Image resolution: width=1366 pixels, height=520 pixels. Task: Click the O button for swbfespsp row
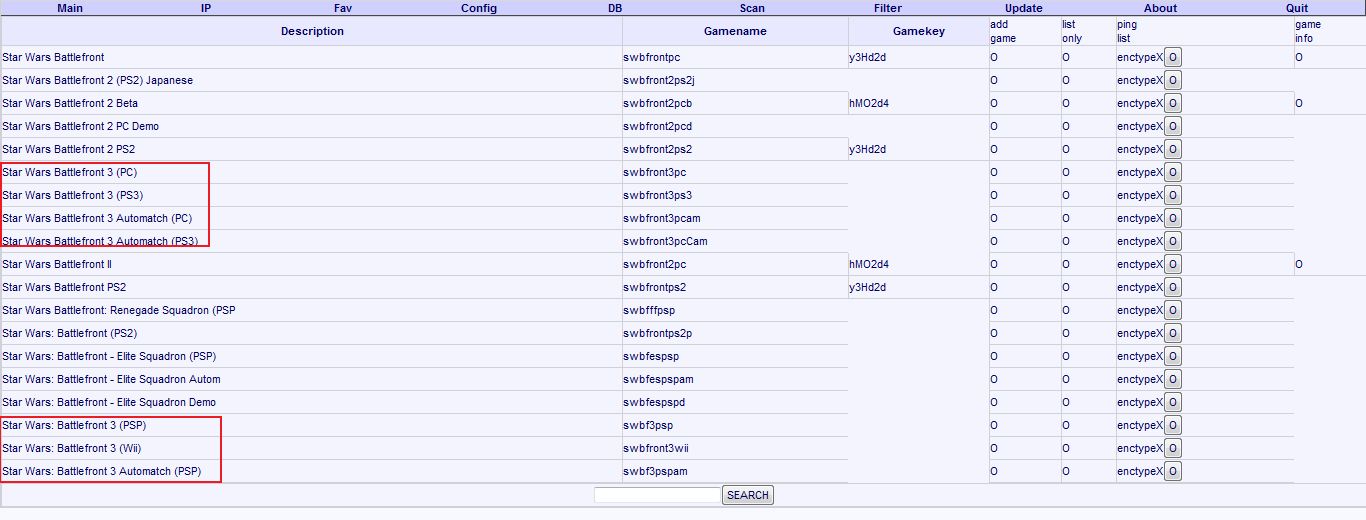[1172, 356]
